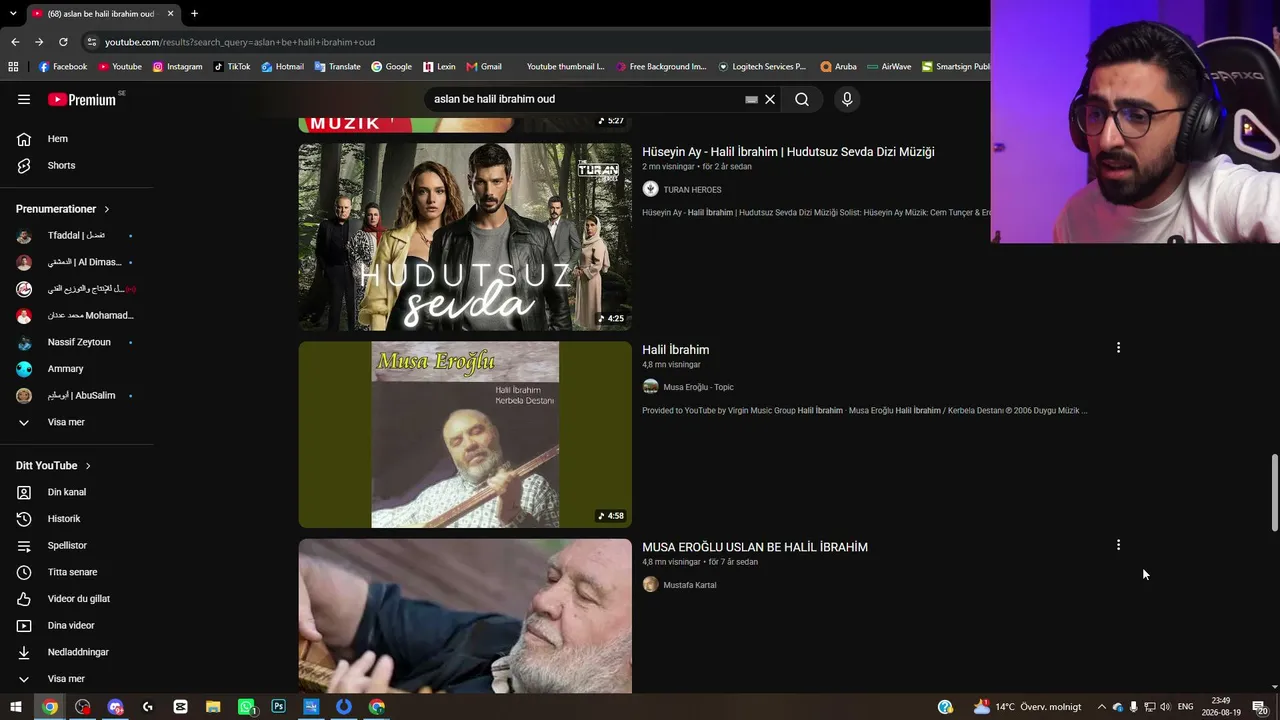The height and width of the screenshot is (720, 1280).
Task: Open Hüseyin Ay - Halil İbrahim video title
Action: (x=788, y=152)
